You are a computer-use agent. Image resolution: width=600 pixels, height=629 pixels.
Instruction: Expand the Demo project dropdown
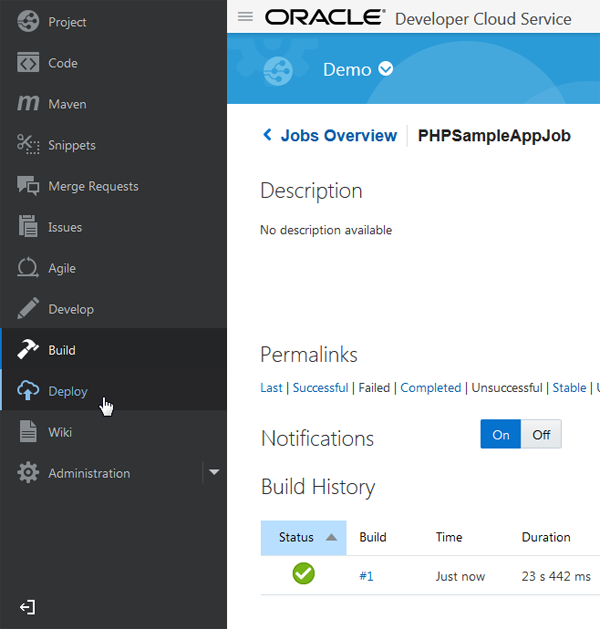[386, 69]
